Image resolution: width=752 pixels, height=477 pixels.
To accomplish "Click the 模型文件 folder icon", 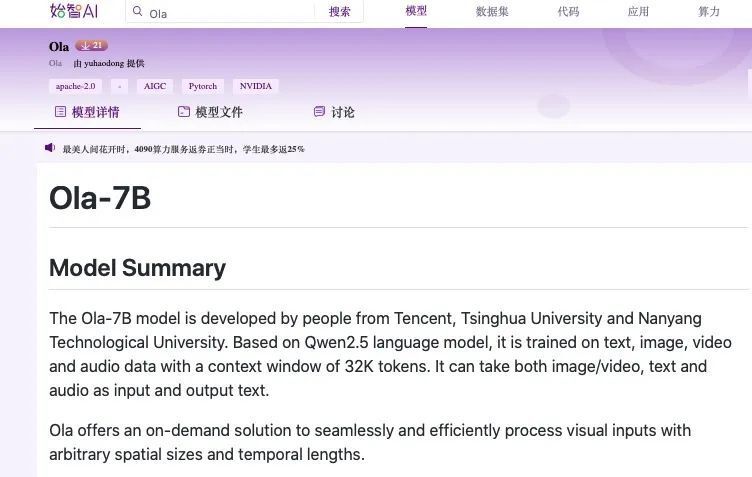I will (184, 112).
